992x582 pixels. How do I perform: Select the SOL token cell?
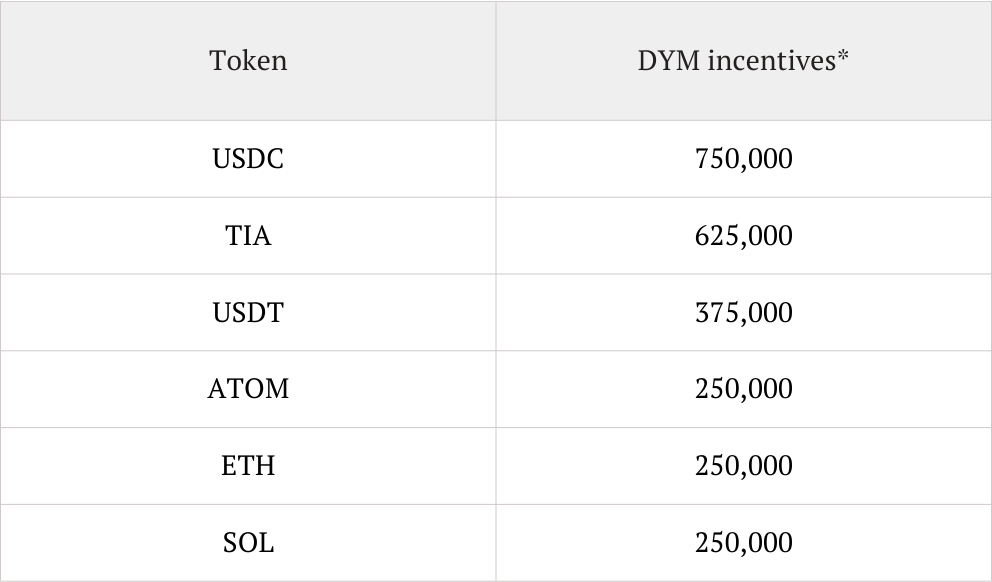click(x=248, y=543)
